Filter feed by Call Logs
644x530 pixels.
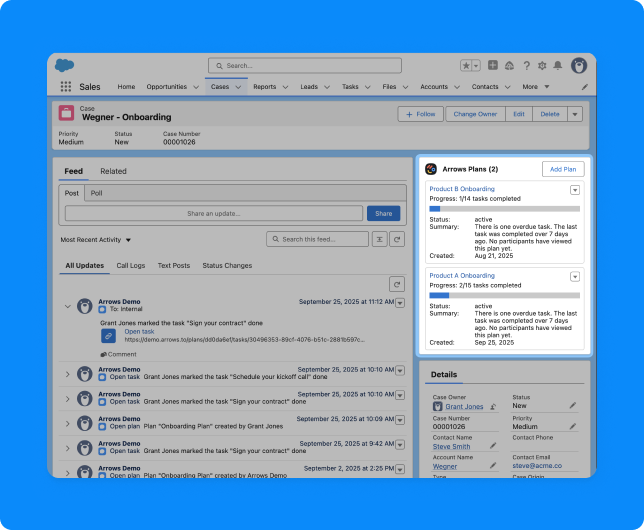(131, 265)
